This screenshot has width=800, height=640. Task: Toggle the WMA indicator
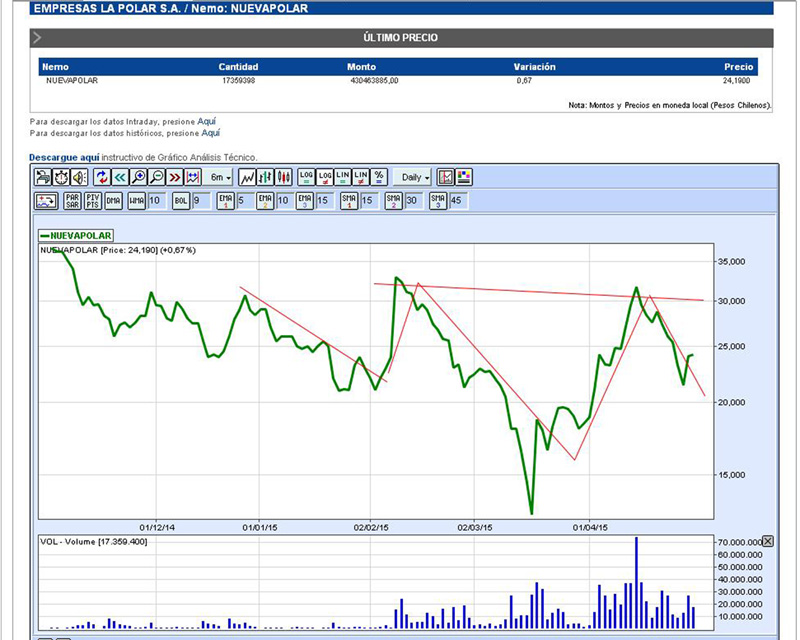point(136,201)
